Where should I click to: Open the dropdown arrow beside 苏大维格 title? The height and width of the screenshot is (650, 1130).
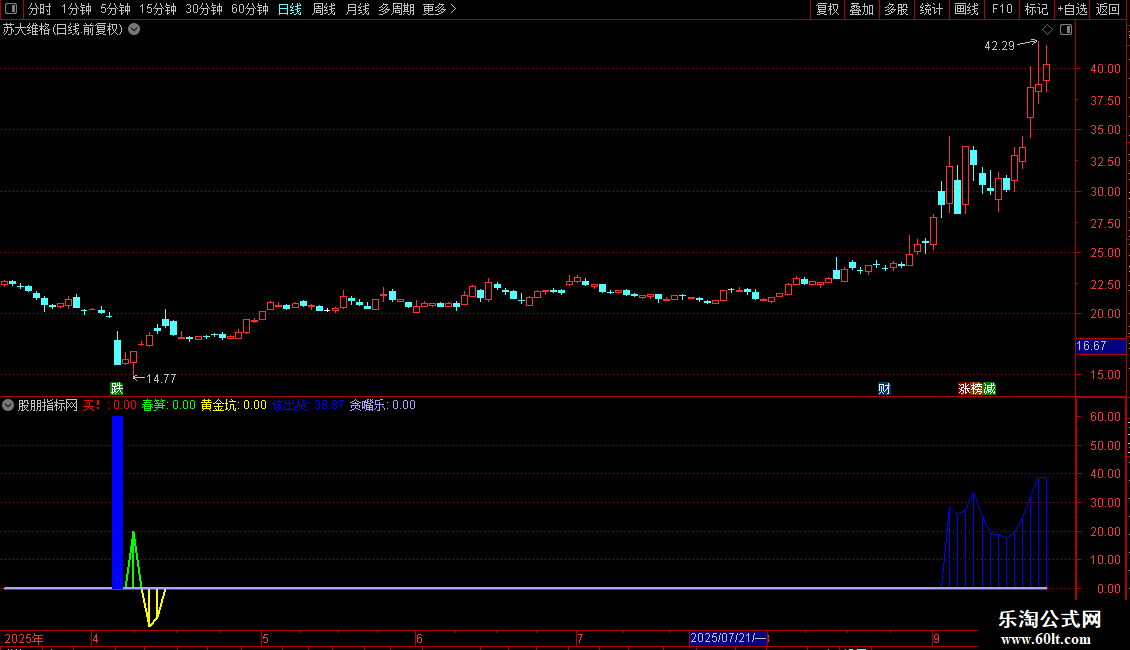134,30
